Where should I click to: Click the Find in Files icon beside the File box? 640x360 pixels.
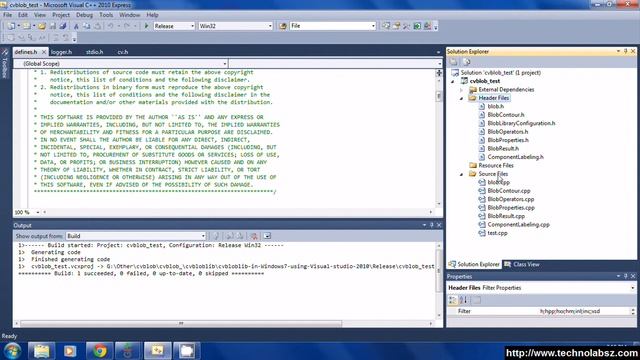pyautogui.click(x=283, y=26)
